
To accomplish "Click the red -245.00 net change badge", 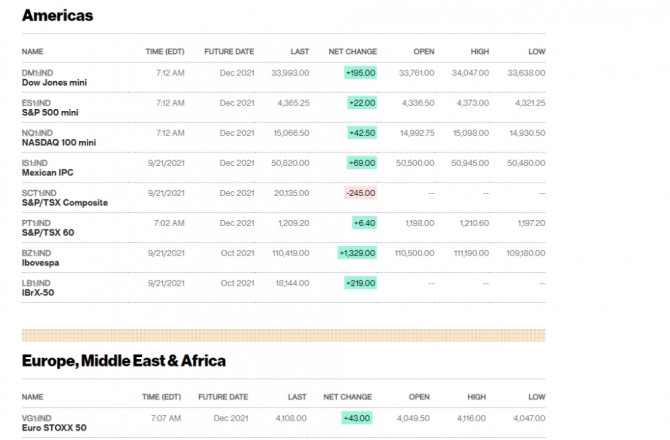I will pos(360,193).
